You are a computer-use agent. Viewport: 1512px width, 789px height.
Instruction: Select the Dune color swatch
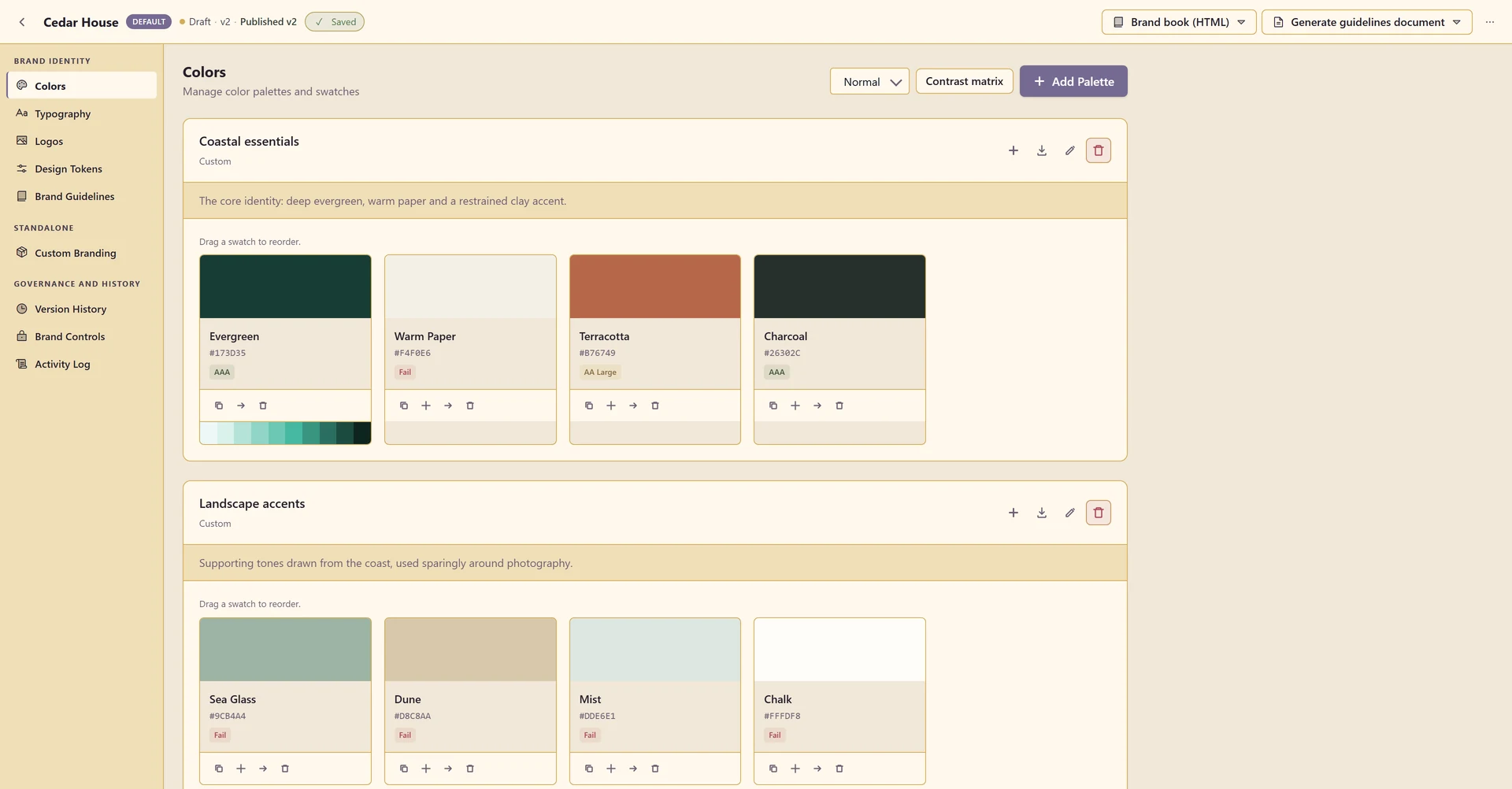(470, 650)
